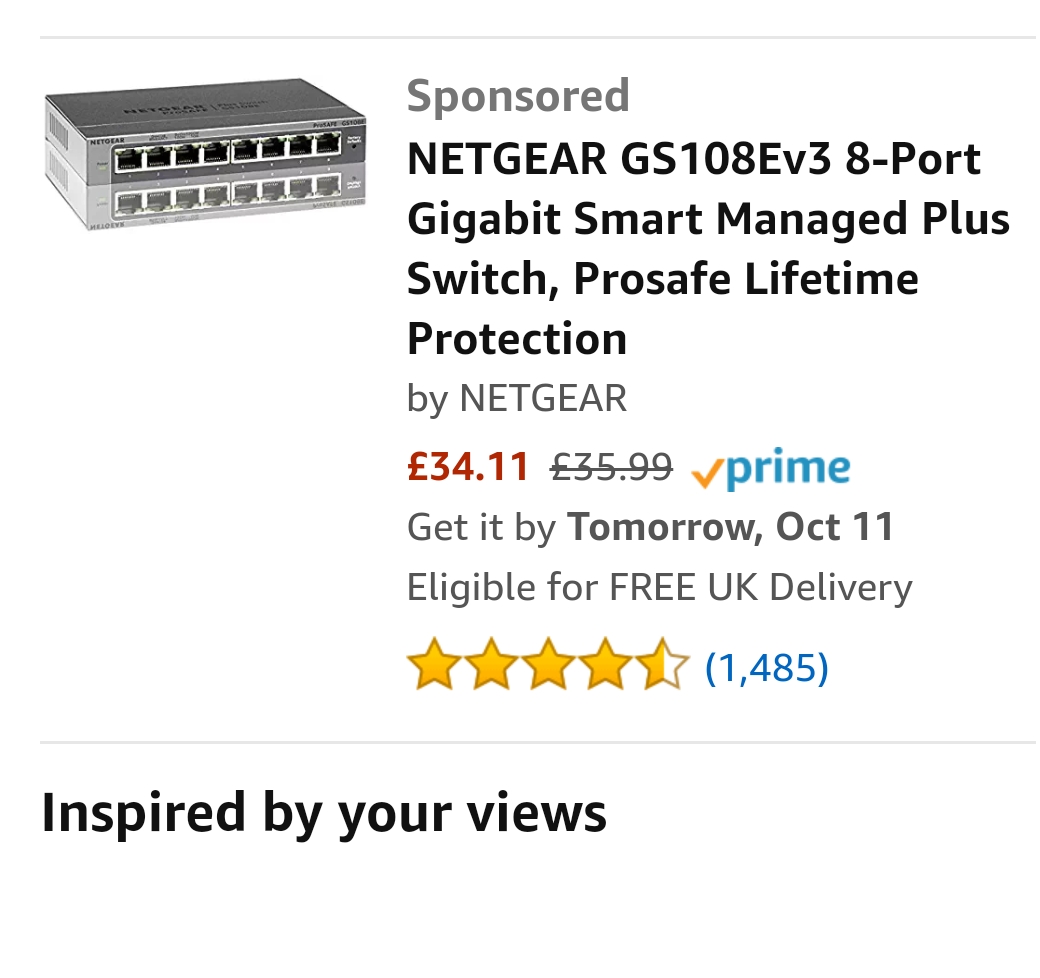Viewport: 1040px width, 978px height.
Task: Click the fourth gold rating star
Action: pyautogui.click(x=606, y=667)
